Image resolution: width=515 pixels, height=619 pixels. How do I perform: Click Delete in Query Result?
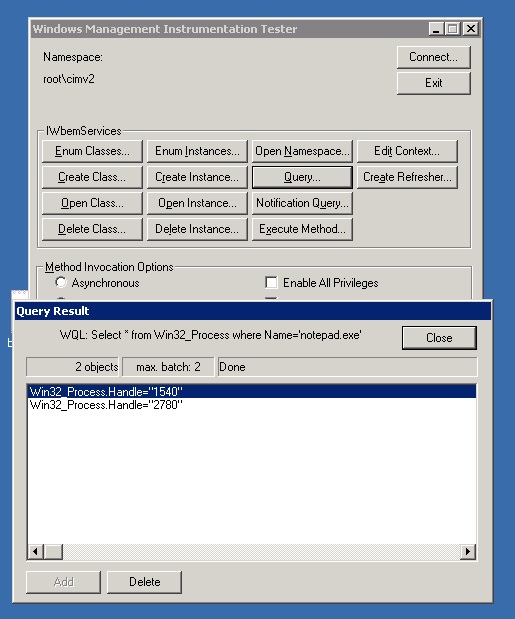144,582
